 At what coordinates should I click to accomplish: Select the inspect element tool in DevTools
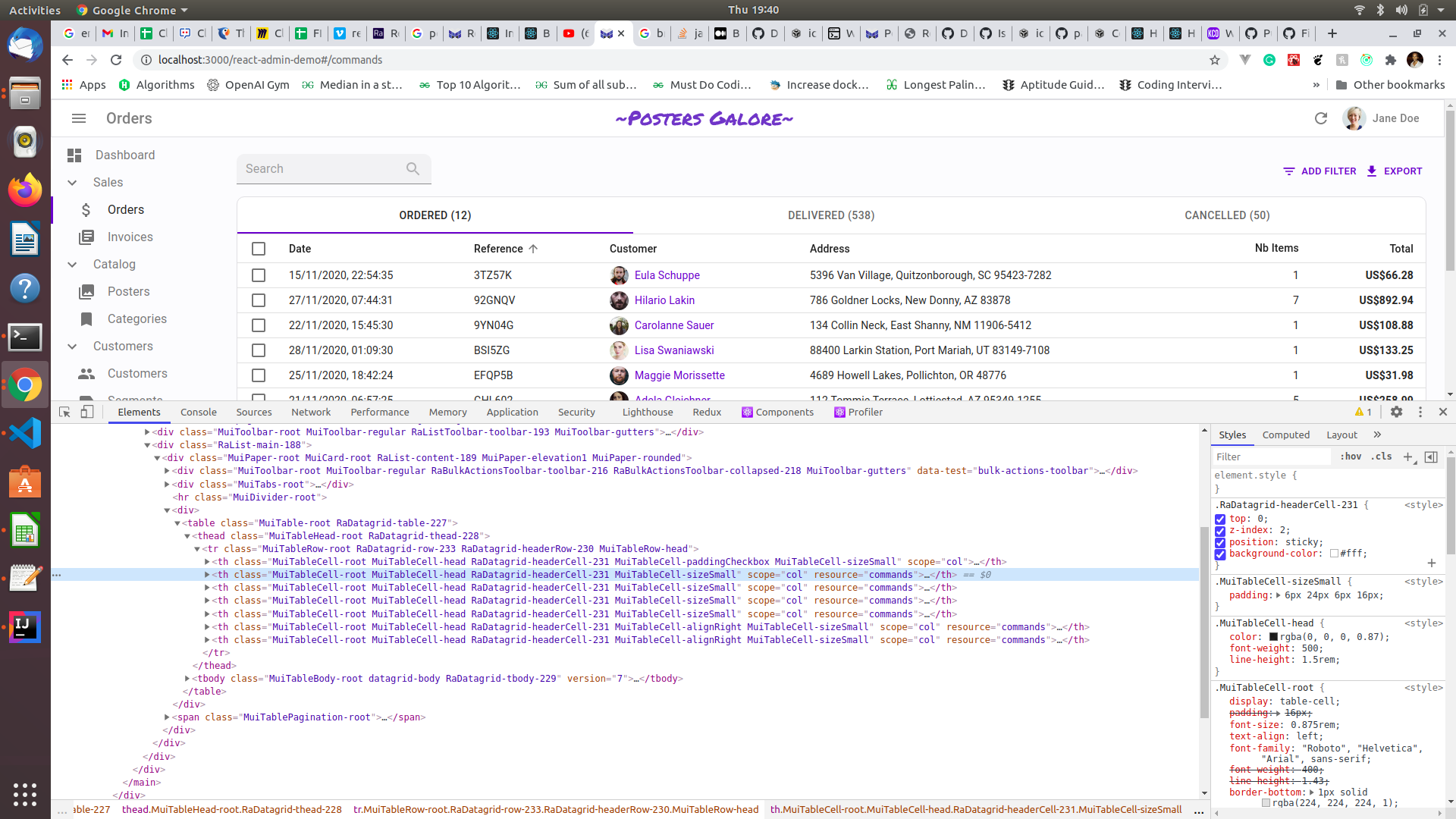pos(64,412)
